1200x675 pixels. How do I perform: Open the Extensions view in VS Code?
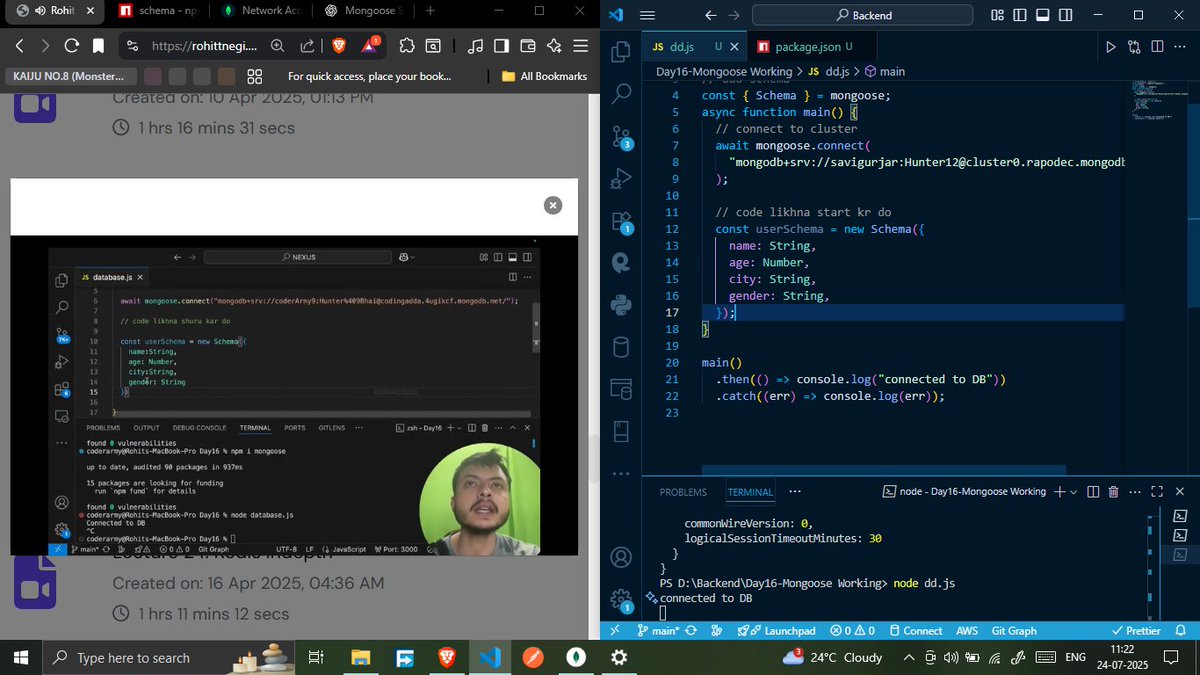coord(621,222)
